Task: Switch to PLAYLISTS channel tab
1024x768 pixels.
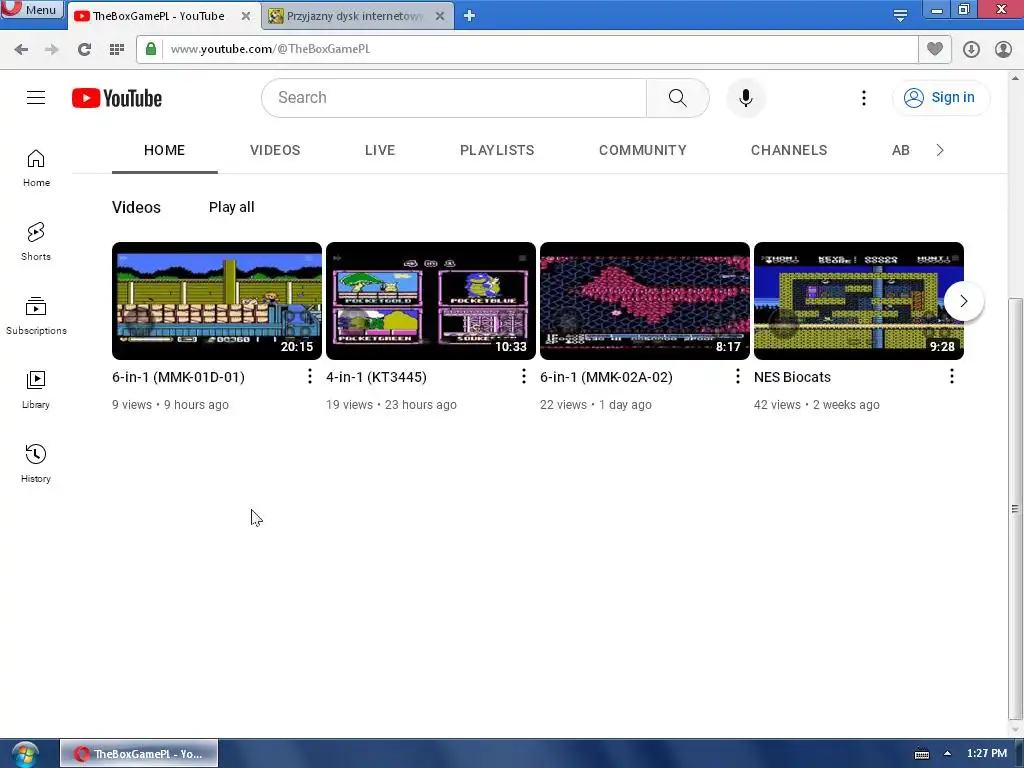Action: pos(497,150)
